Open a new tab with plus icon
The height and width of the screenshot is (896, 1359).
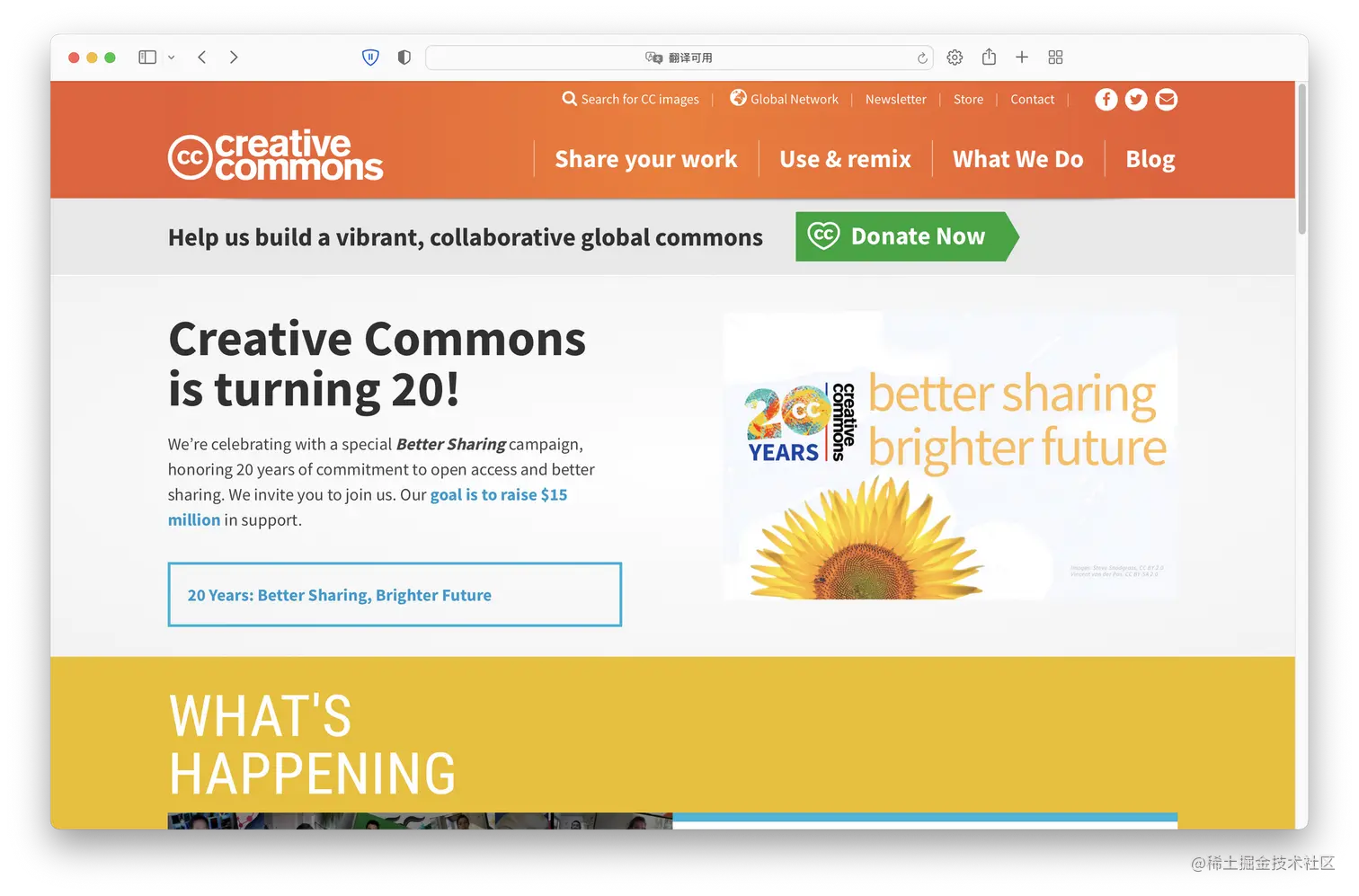(1022, 58)
